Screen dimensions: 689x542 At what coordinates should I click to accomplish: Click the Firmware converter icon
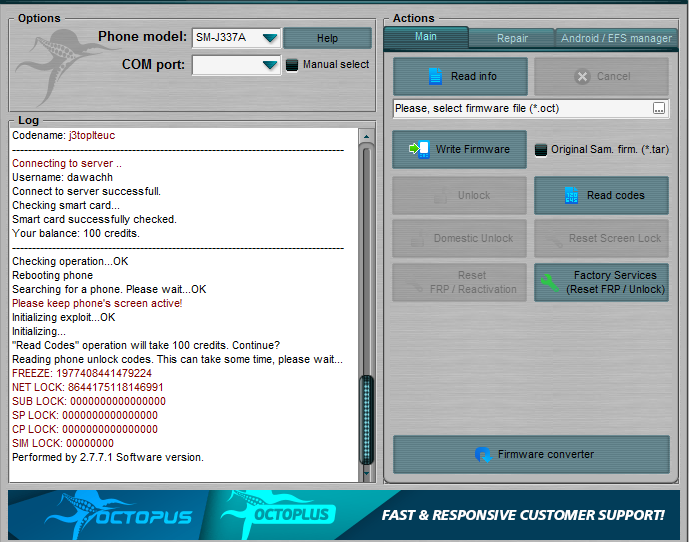[x=483, y=455]
